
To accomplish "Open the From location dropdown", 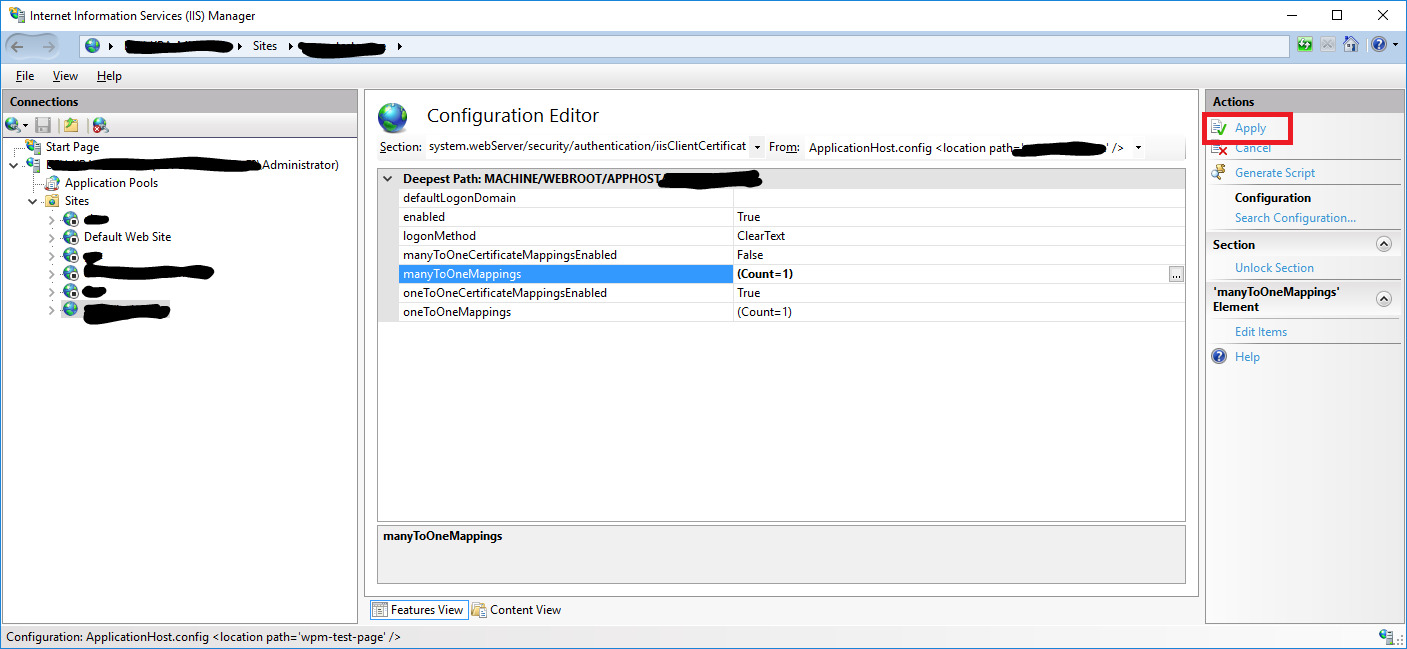I will (1138, 148).
